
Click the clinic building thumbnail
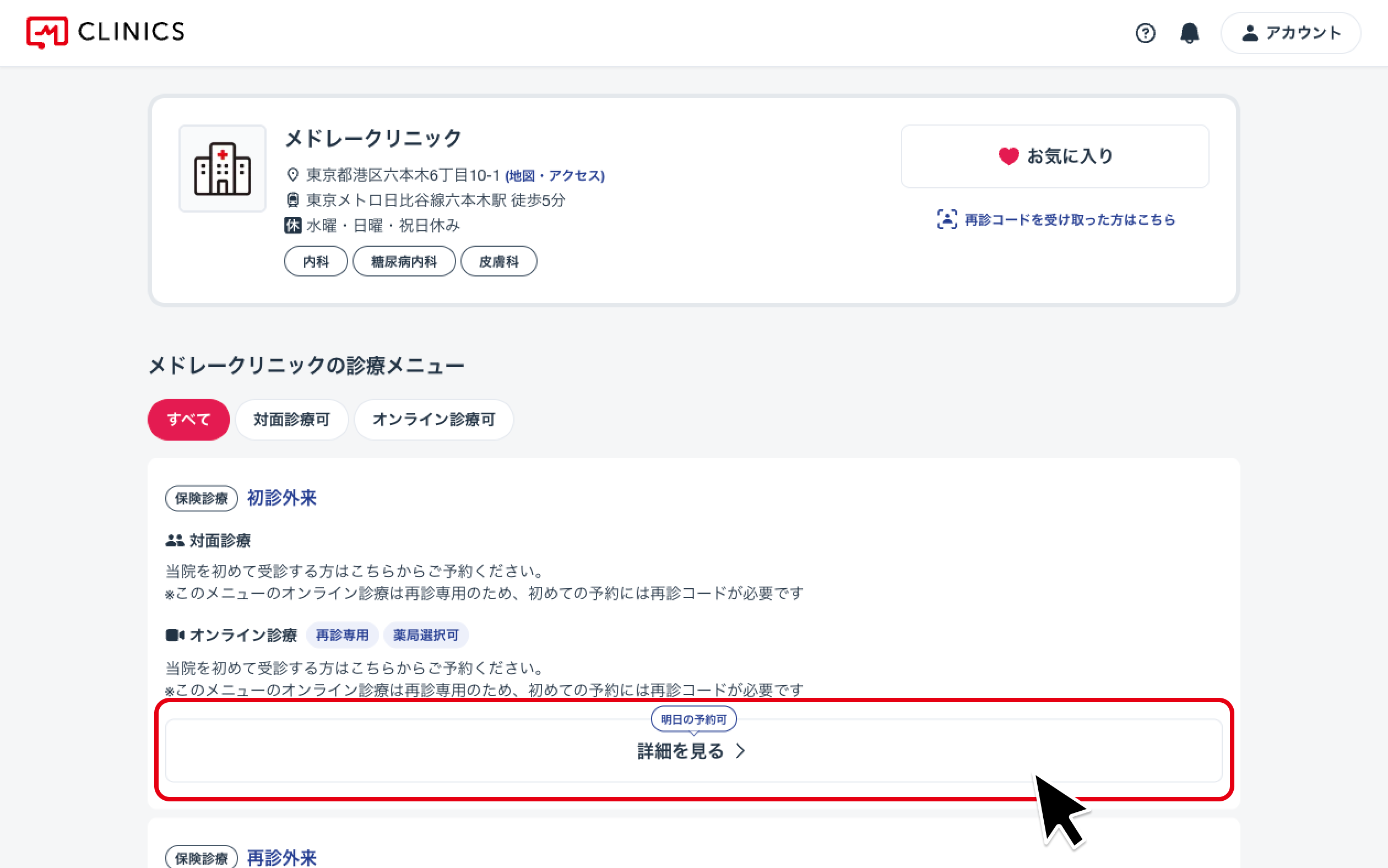tap(223, 169)
